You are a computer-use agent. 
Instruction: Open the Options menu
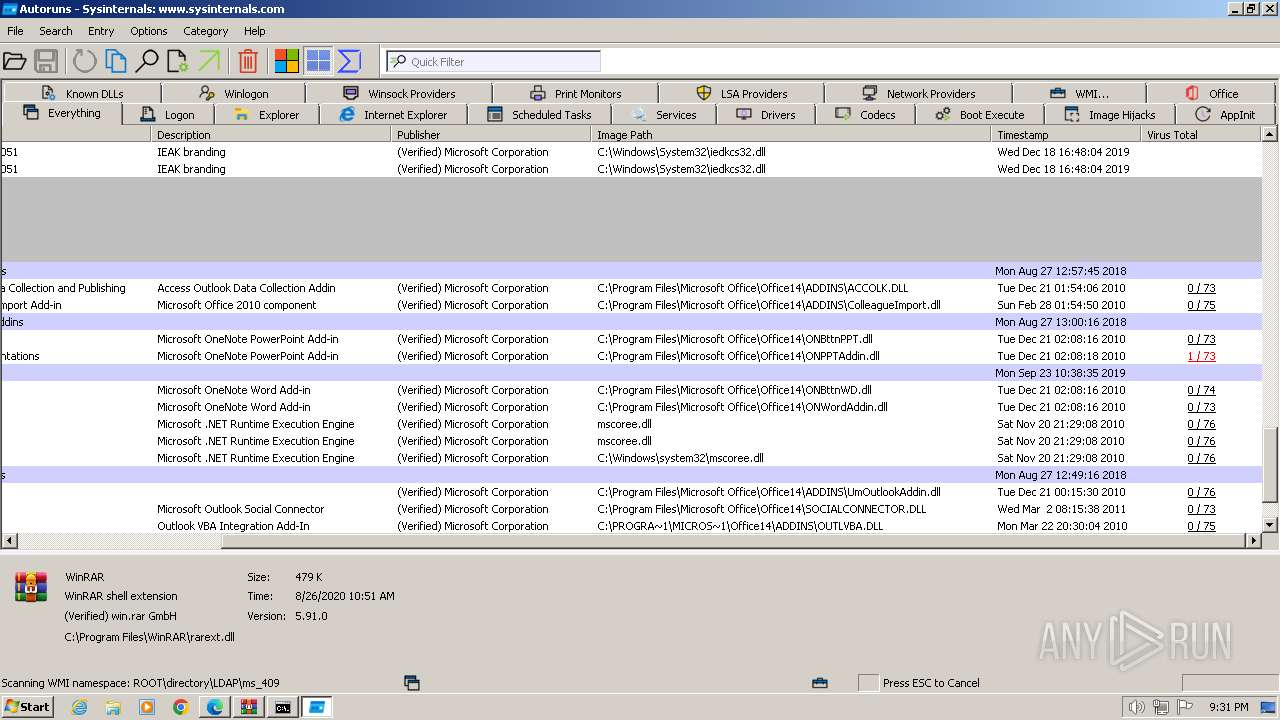148,31
